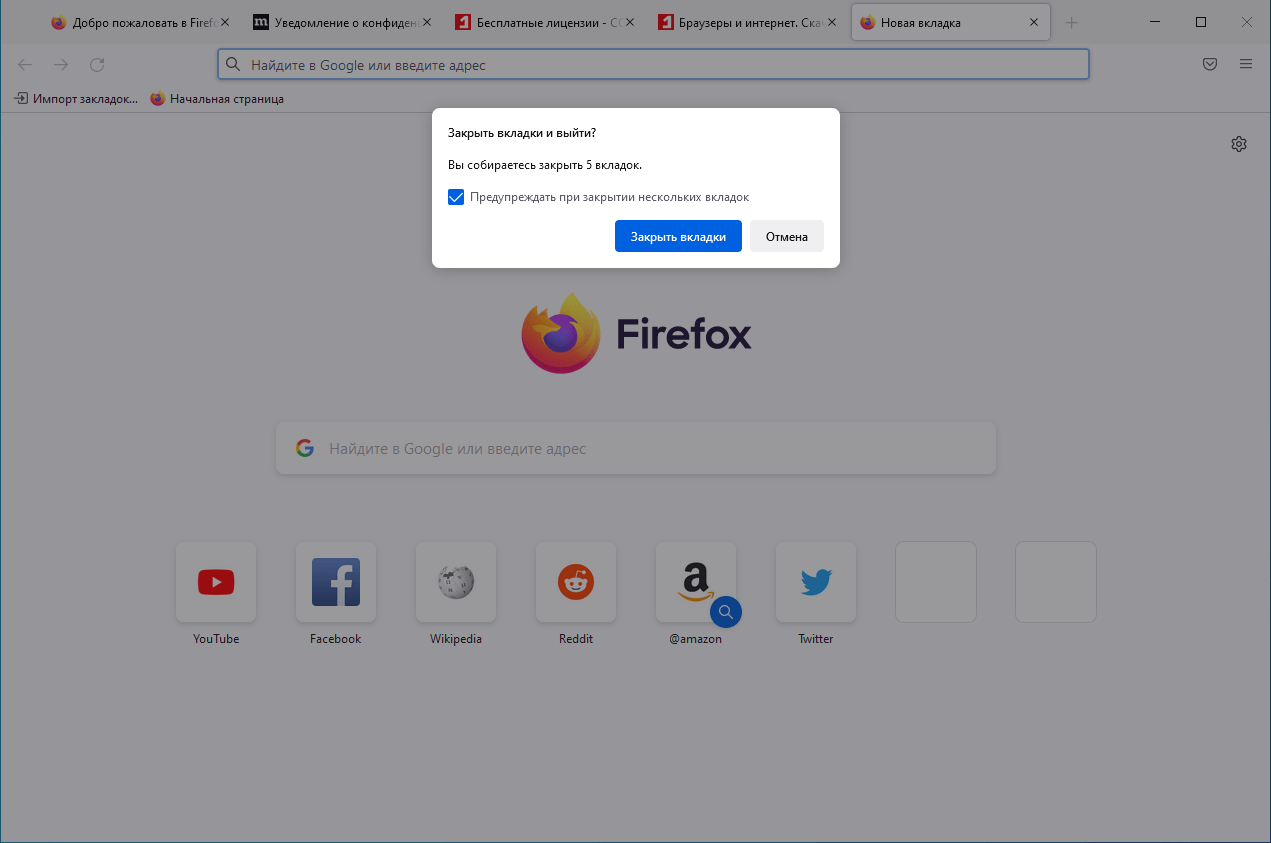The width and height of the screenshot is (1271, 843).
Task: Click the Firefox logo on the page
Action: pos(560,334)
